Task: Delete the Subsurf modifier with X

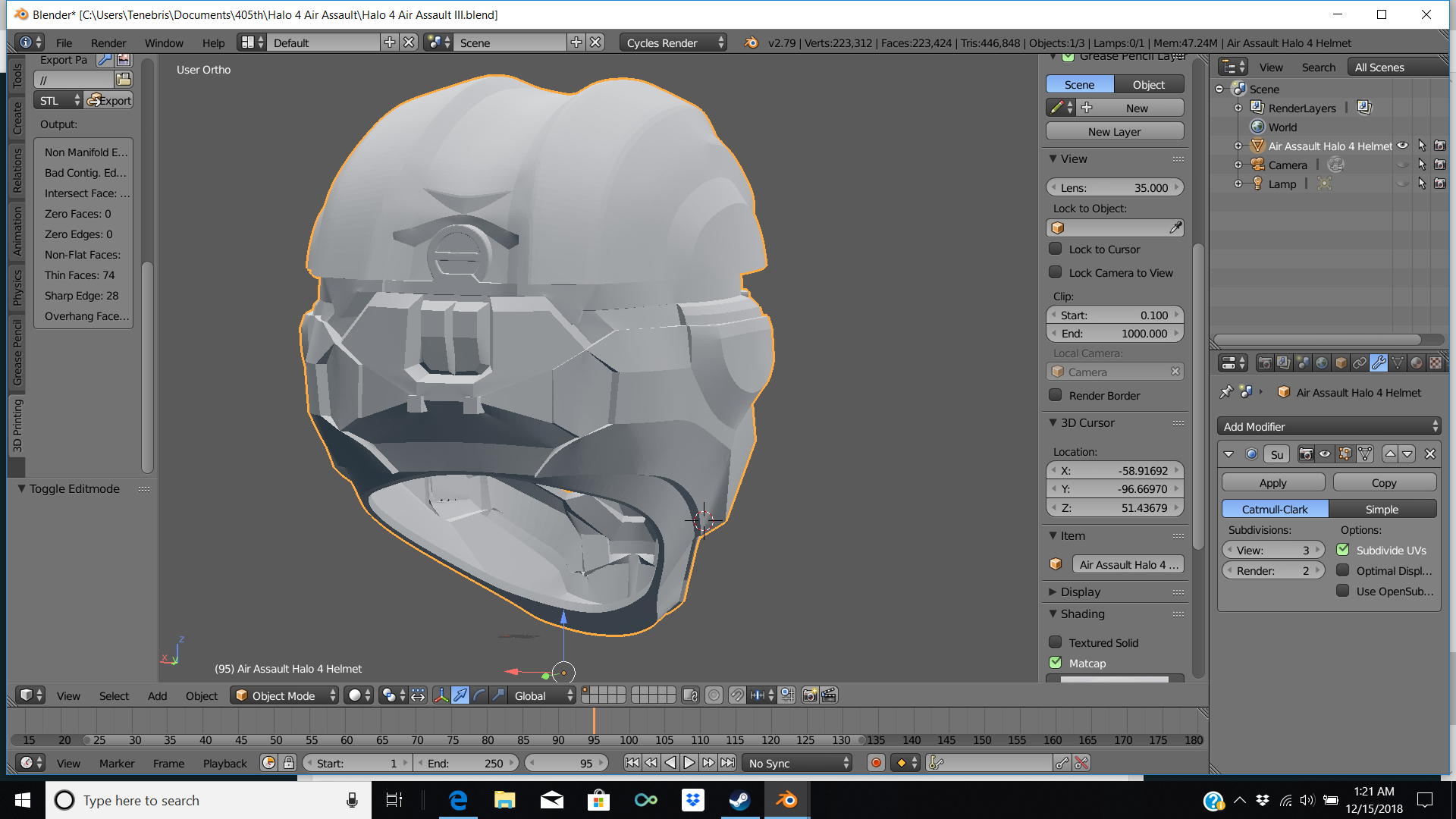Action: (x=1430, y=454)
